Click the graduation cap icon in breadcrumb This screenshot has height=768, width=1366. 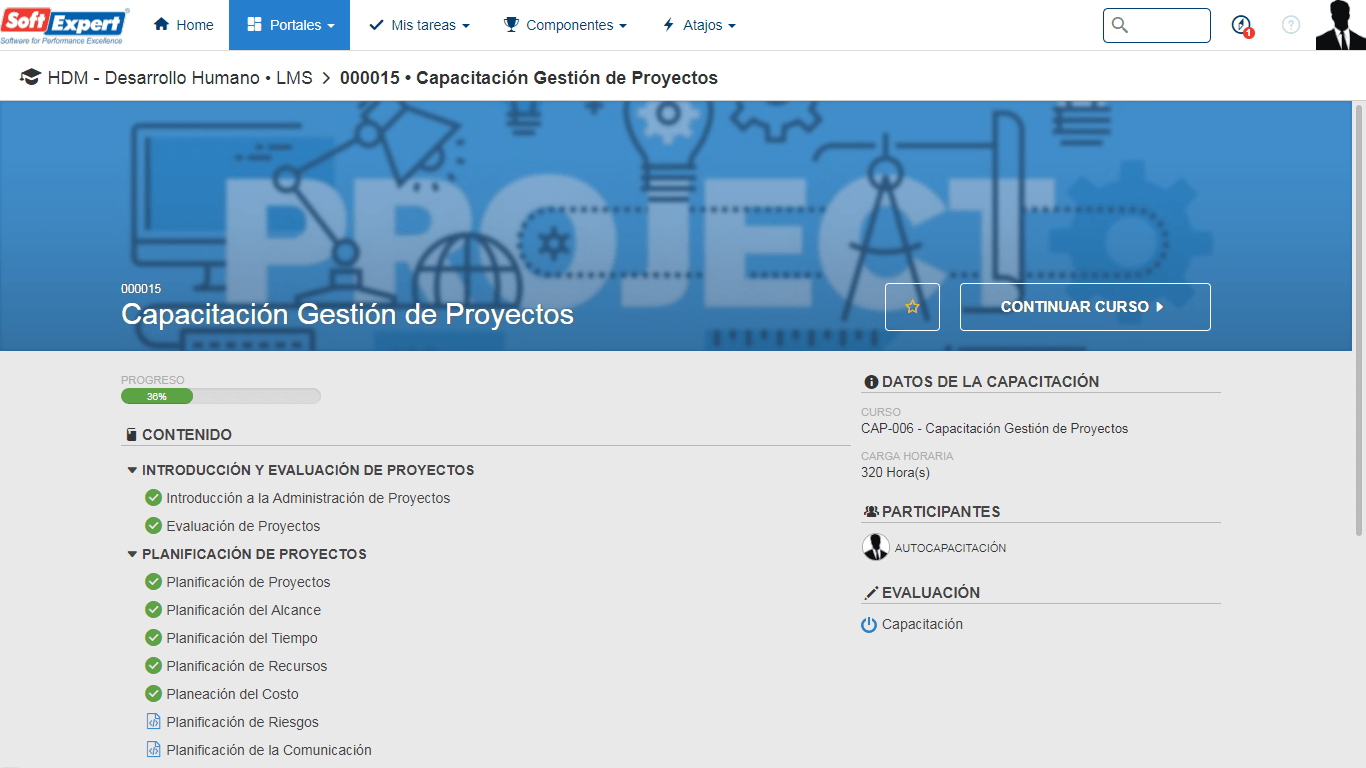point(30,78)
